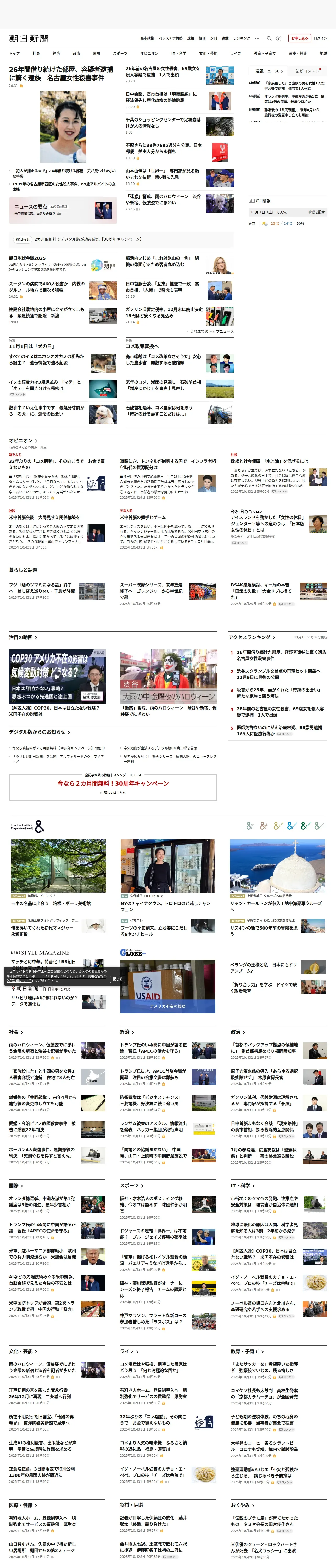Expand the 国際 section heading

tap(16, 1186)
